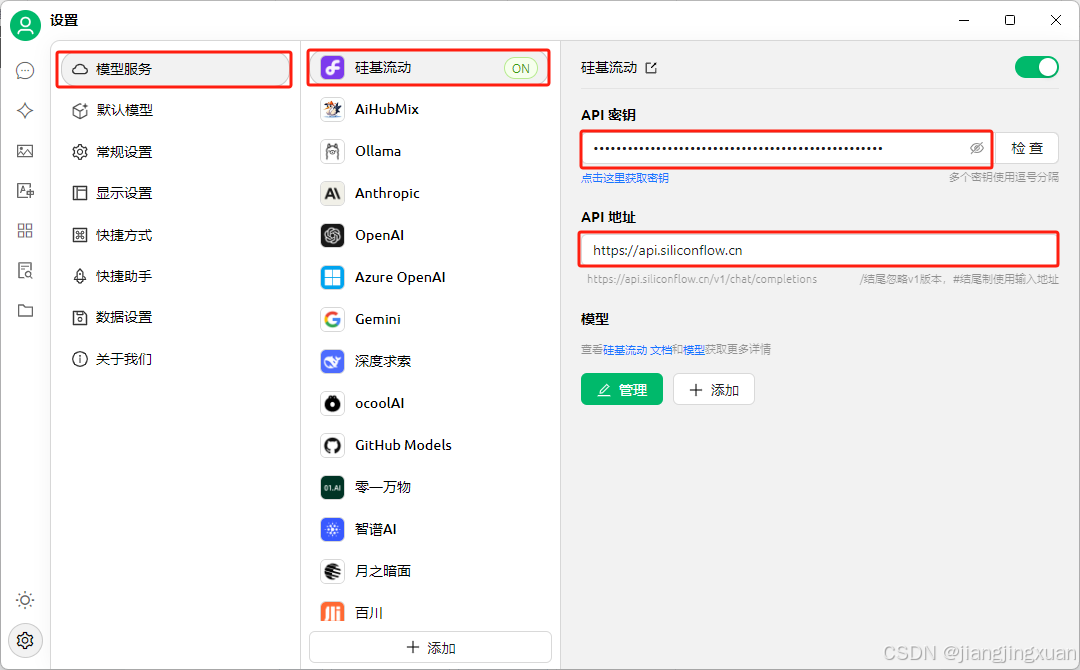Viewport: 1080px width, 670px height.
Task: Open the 硅基流动 文档 link
Action: tap(638, 350)
